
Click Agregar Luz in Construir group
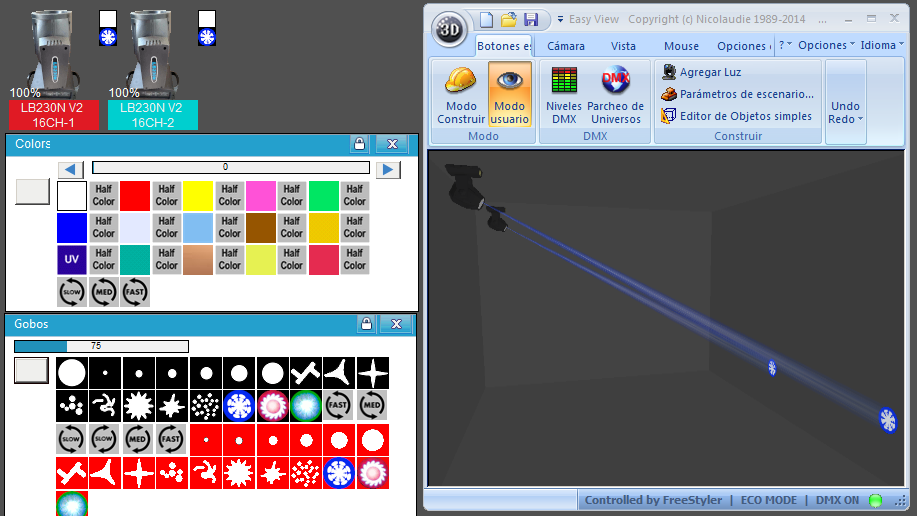(x=702, y=72)
